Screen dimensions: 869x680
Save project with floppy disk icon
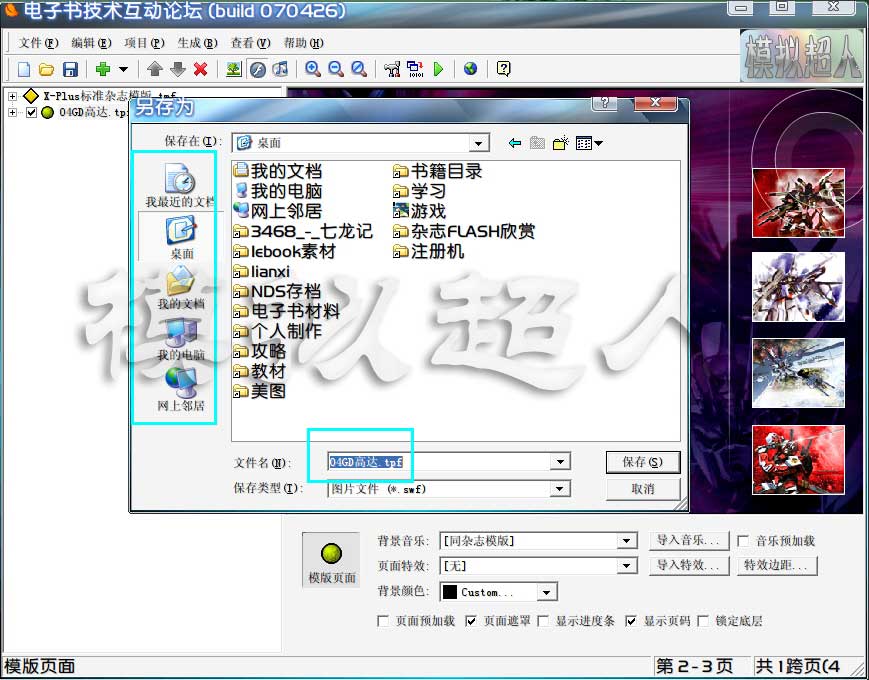(x=70, y=69)
